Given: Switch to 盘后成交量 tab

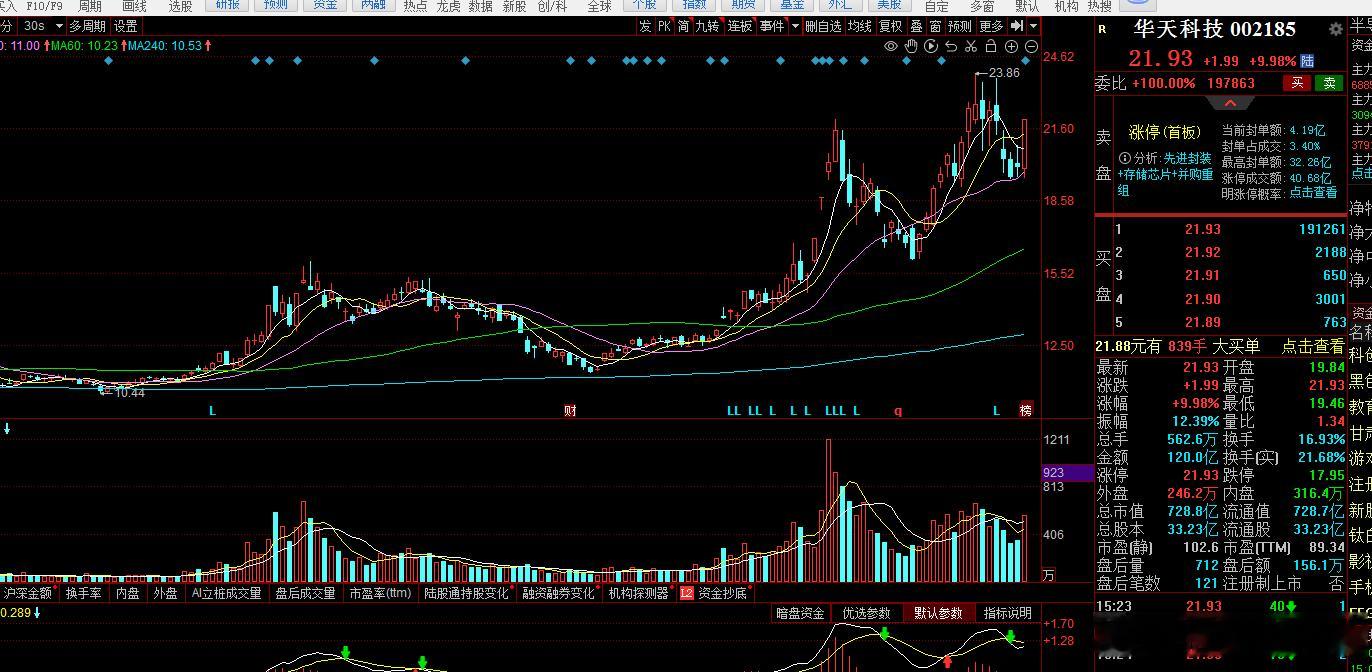Looking at the screenshot, I should click(x=305, y=593).
